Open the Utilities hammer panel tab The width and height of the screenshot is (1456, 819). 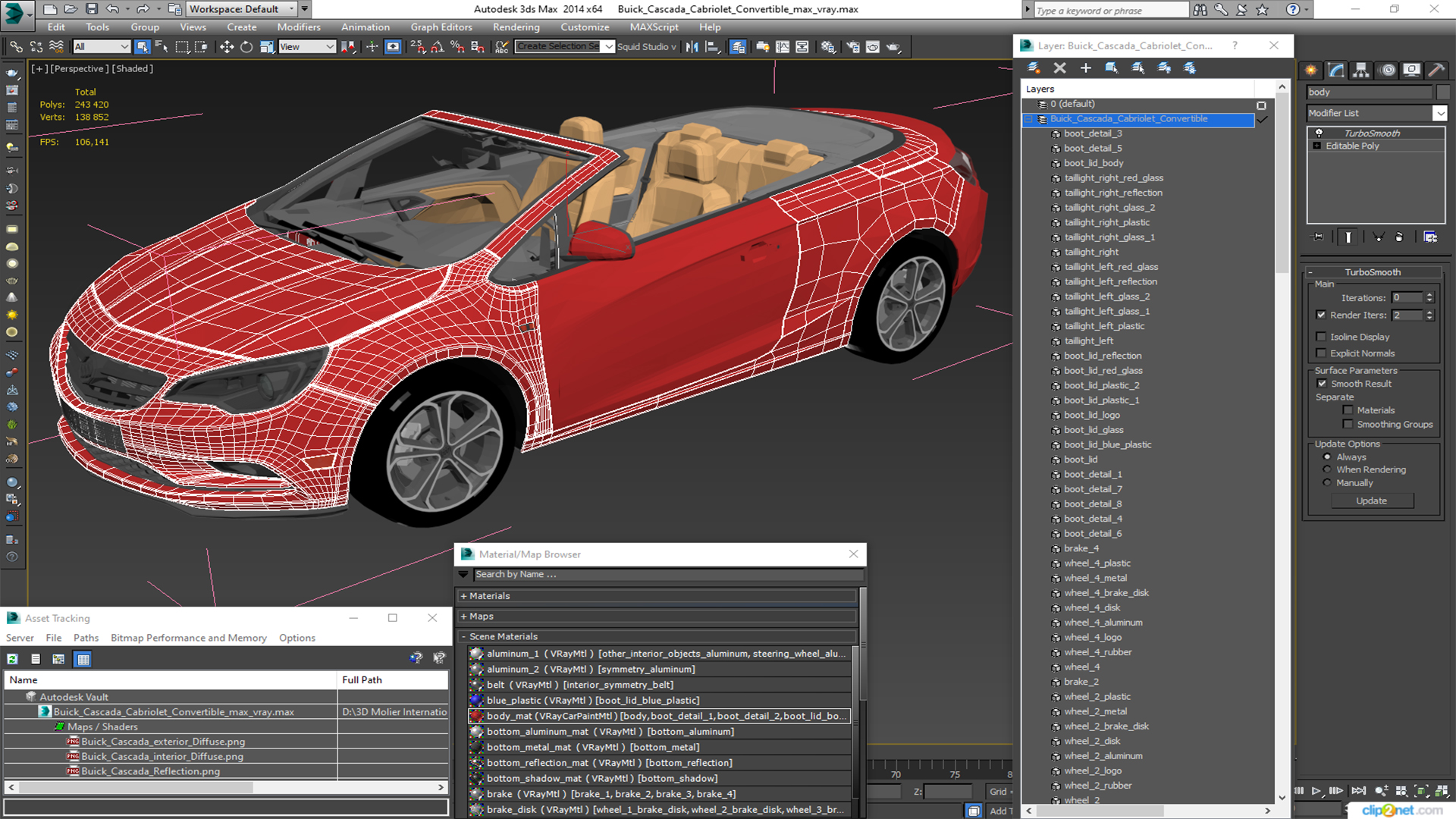[x=1436, y=70]
